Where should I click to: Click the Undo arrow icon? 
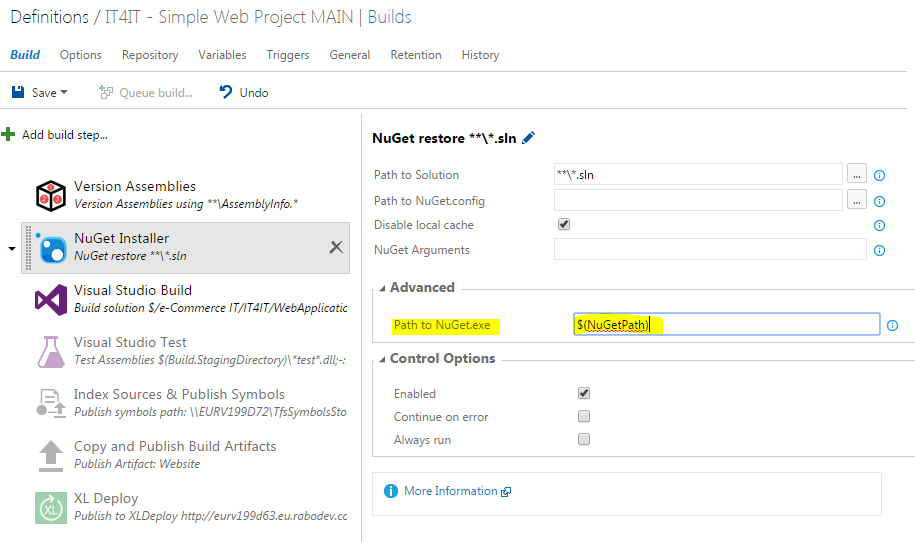pos(226,92)
